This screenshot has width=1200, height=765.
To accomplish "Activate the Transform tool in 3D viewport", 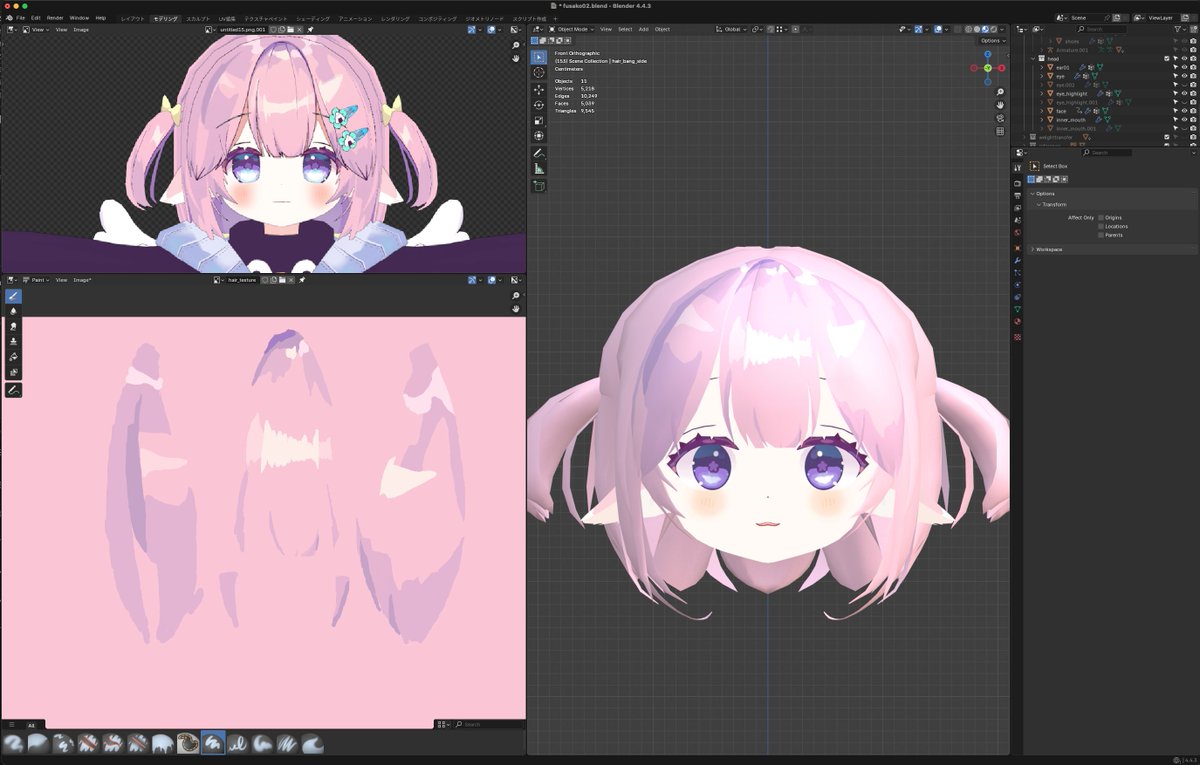I will pyautogui.click(x=539, y=135).
